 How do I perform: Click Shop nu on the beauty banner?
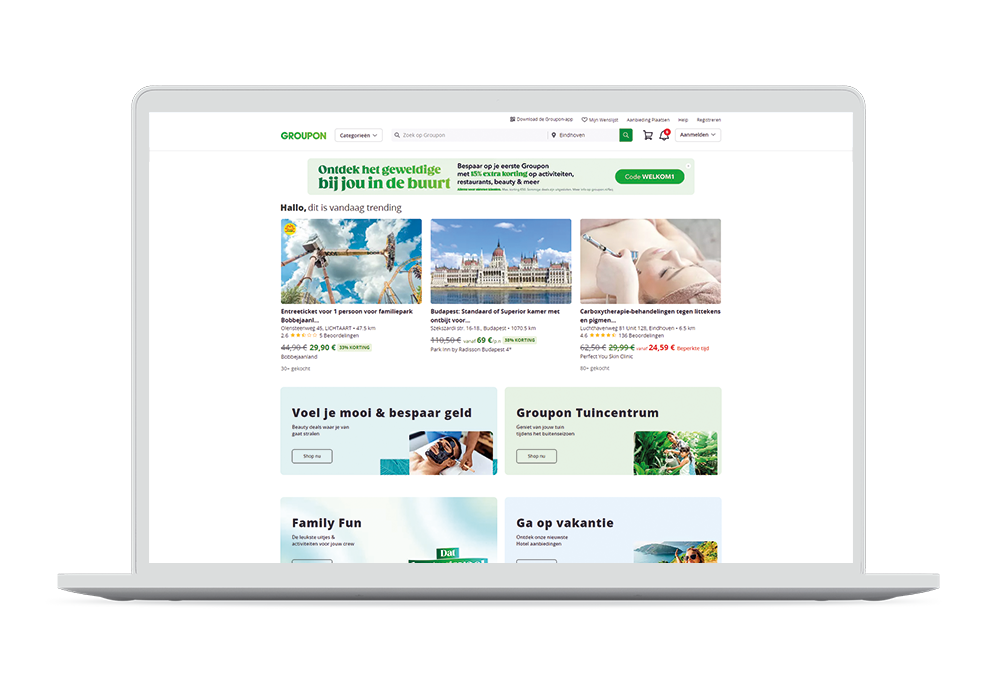click(312, 456)
